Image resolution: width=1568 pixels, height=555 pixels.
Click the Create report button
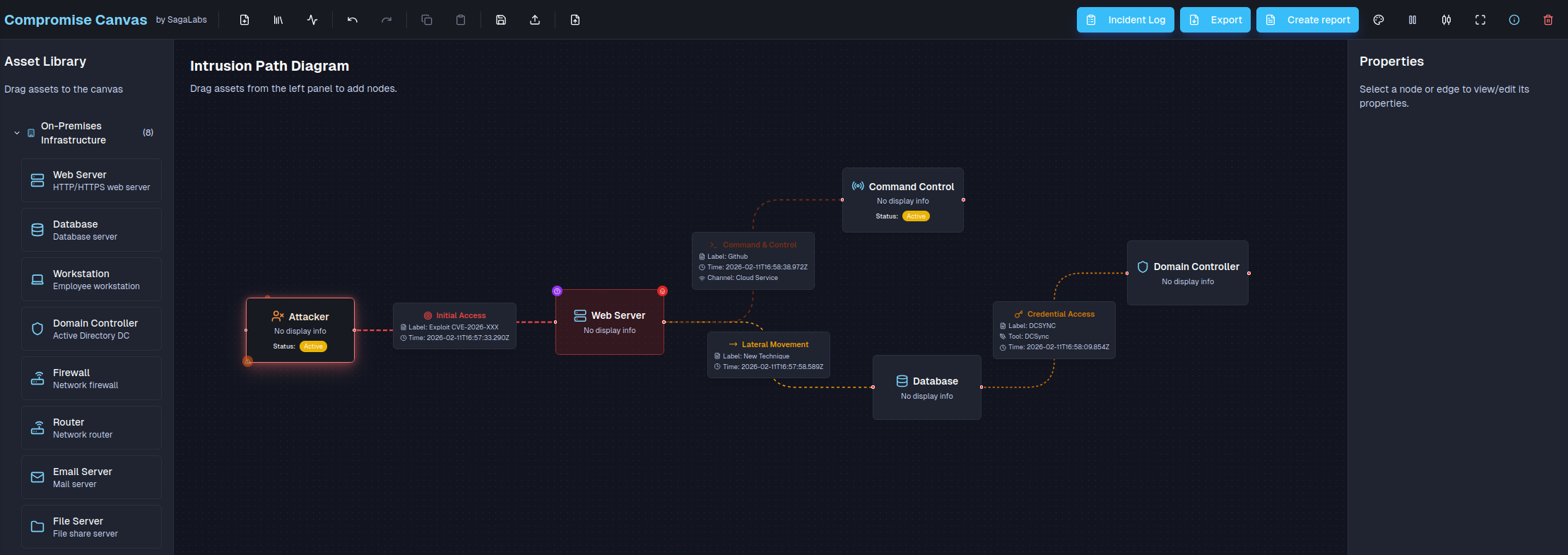tap(1308, 20)
